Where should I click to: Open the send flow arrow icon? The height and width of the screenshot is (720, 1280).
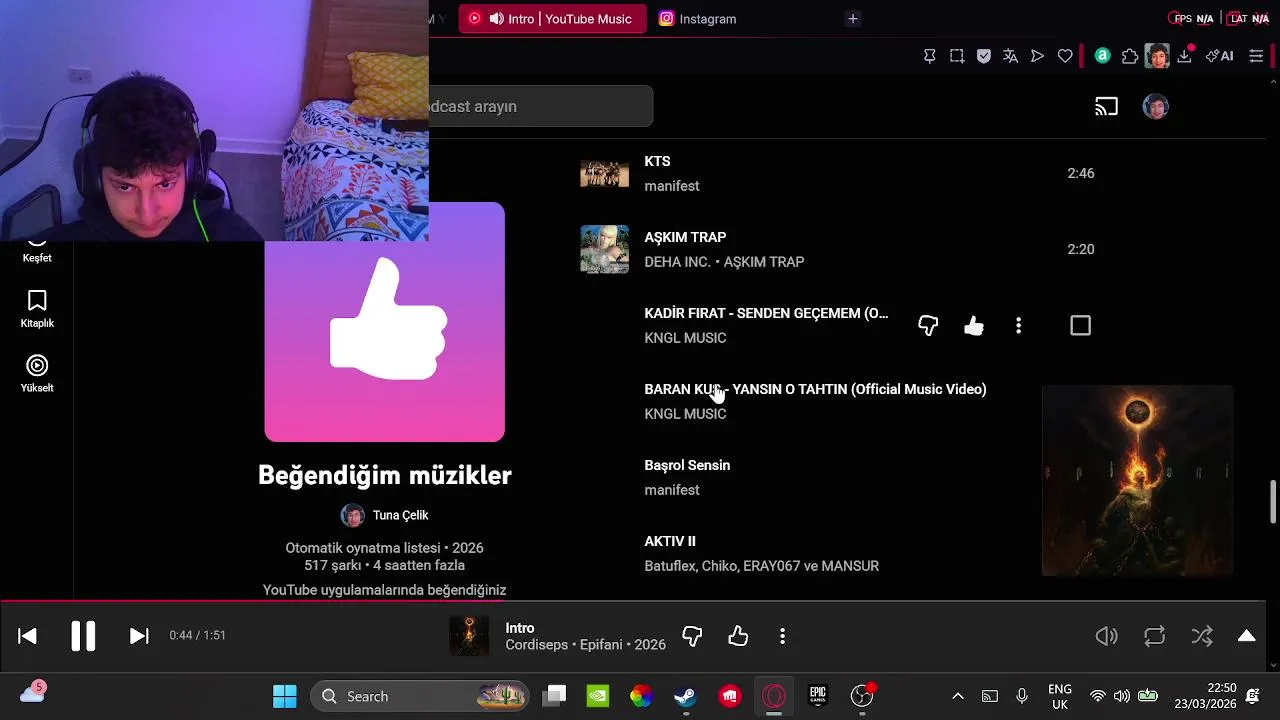coord(1037,56)
